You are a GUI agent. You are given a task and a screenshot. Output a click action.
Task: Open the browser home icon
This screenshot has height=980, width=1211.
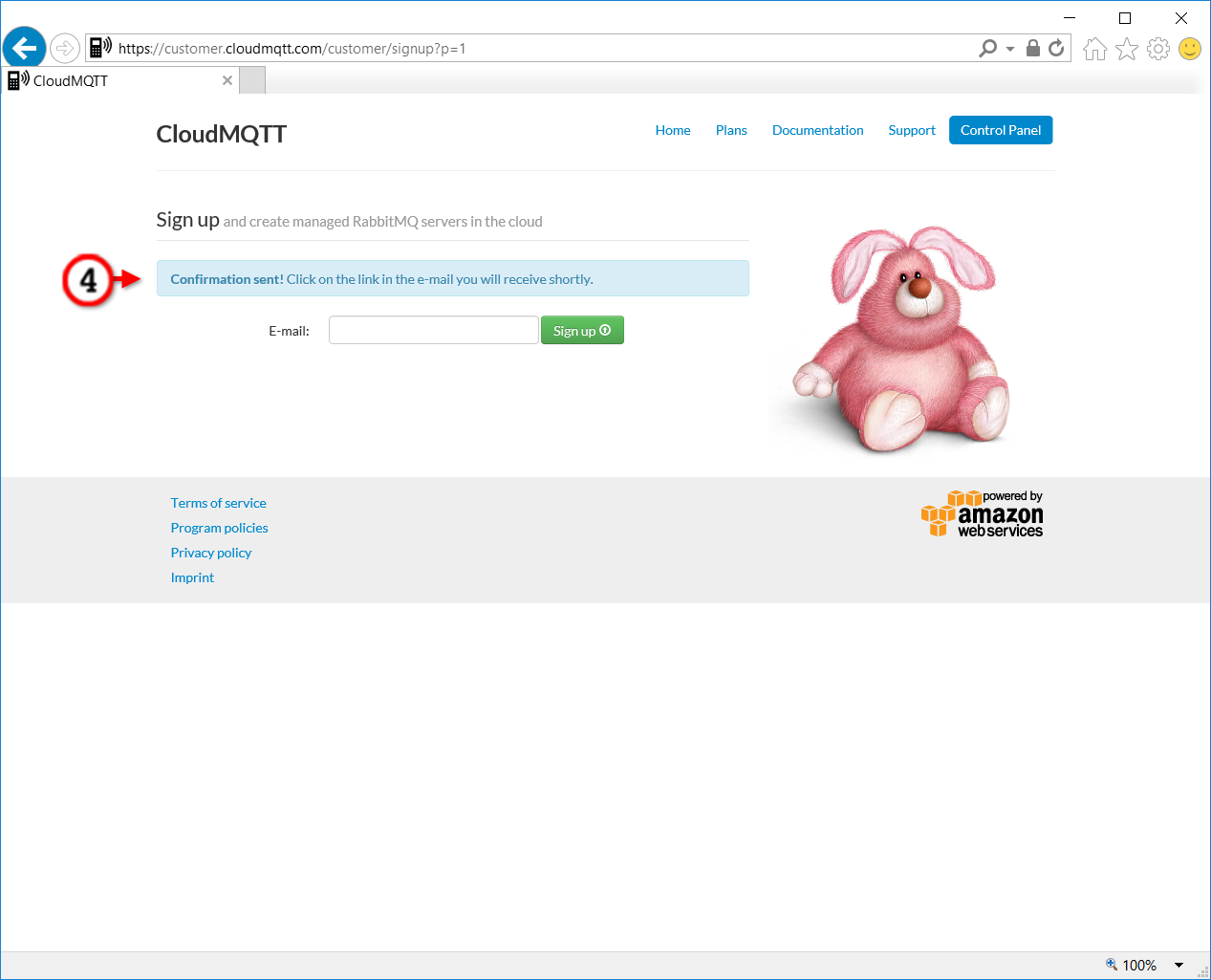coord(1095,49)
